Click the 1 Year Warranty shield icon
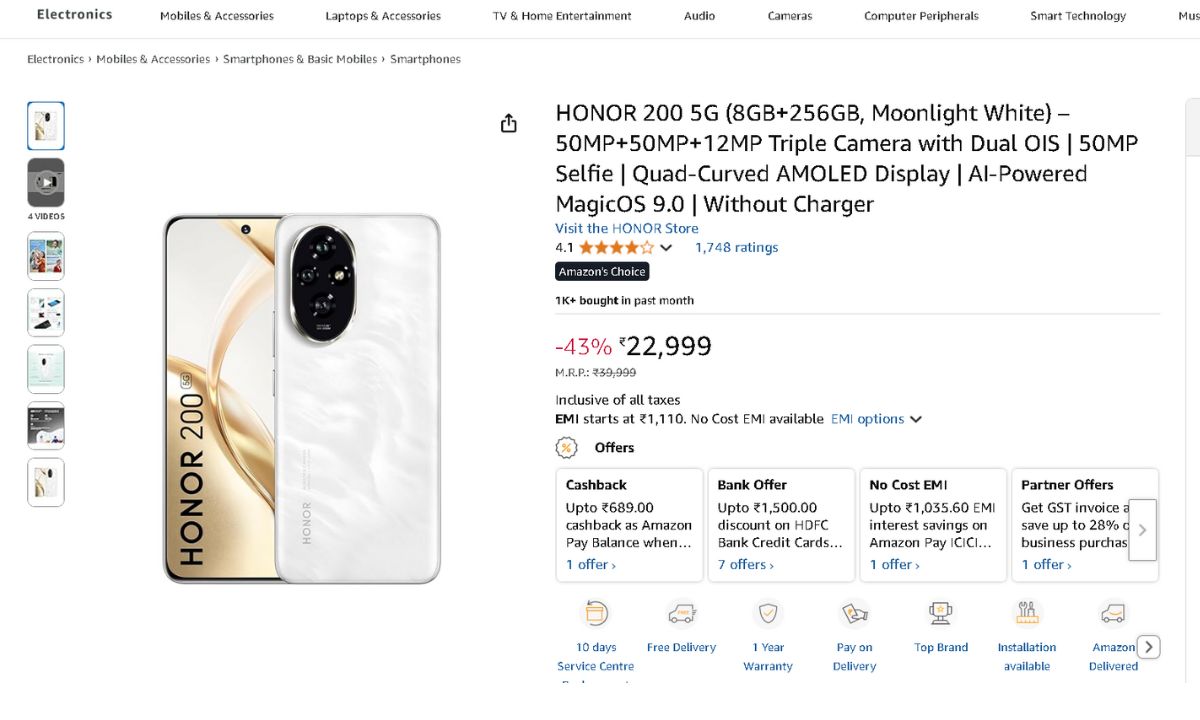This screenshot has height=720, width=1200. pyautogui.click(x=768, y=613)
